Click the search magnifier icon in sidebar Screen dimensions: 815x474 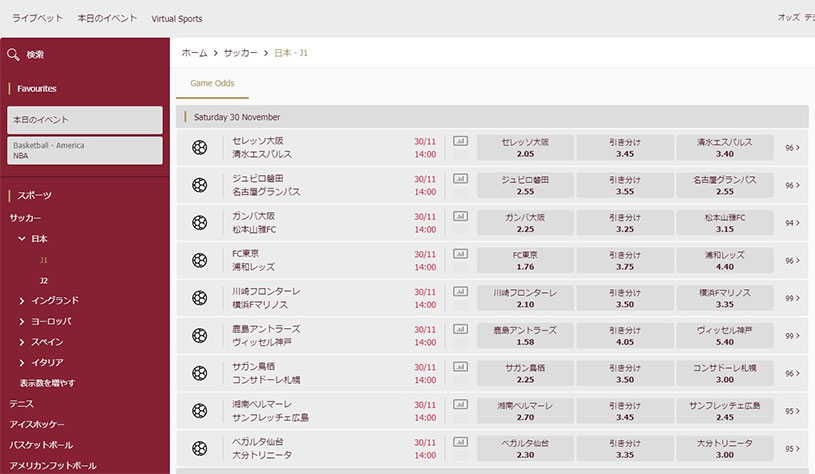pyautogui.click(x=13, y=54)
